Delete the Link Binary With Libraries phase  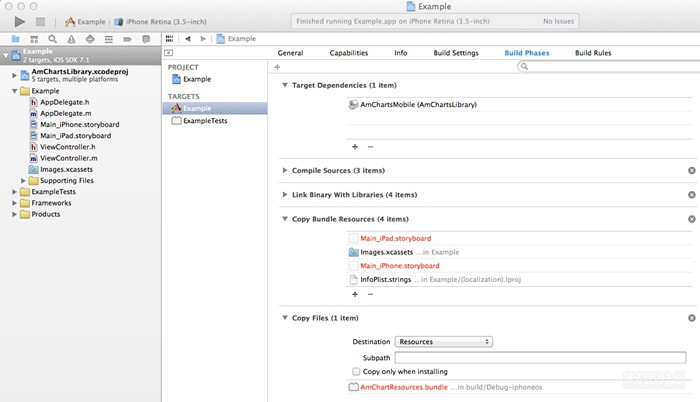692,195
